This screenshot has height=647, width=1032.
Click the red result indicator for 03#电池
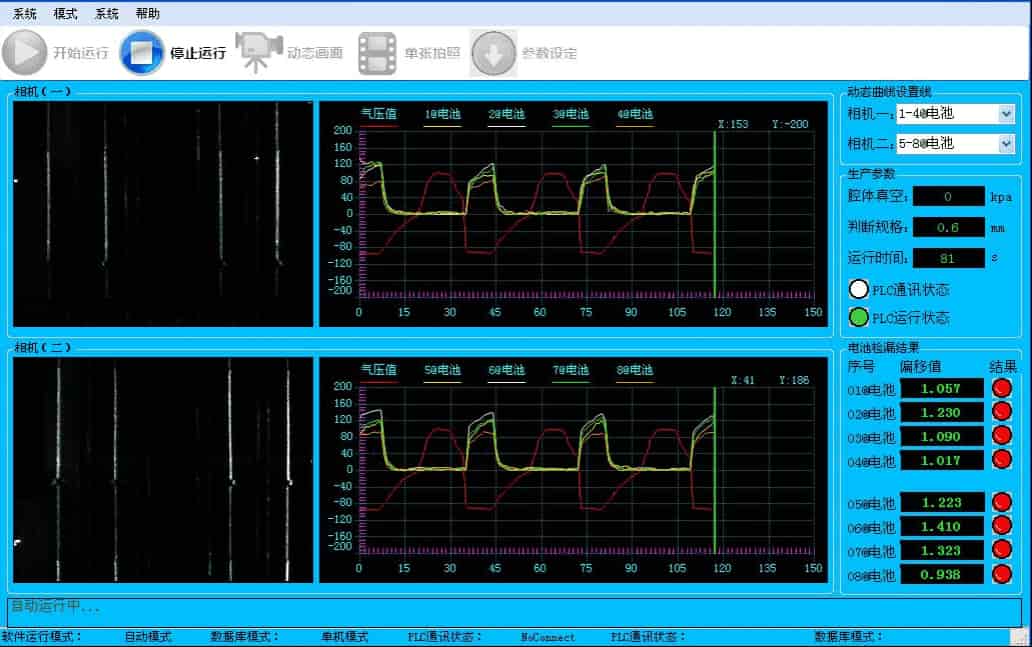1001,436
